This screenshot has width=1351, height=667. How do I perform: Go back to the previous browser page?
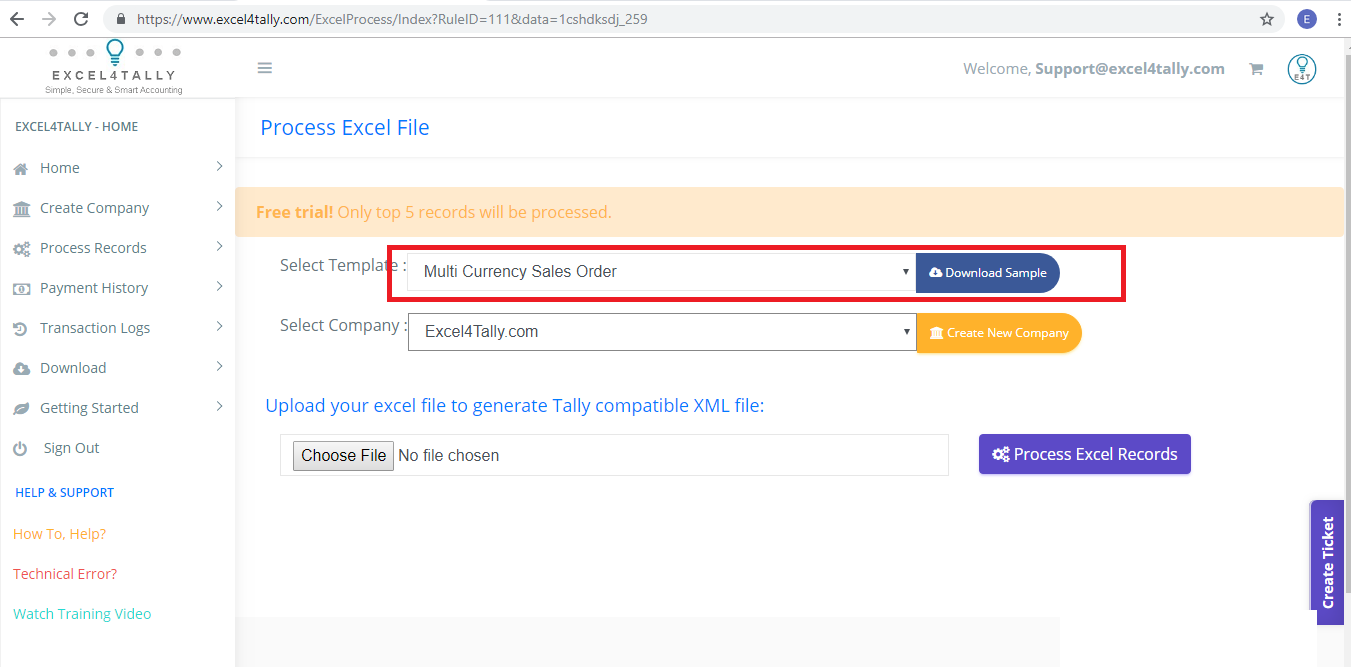pyautogui.click(x=16, y=19)
